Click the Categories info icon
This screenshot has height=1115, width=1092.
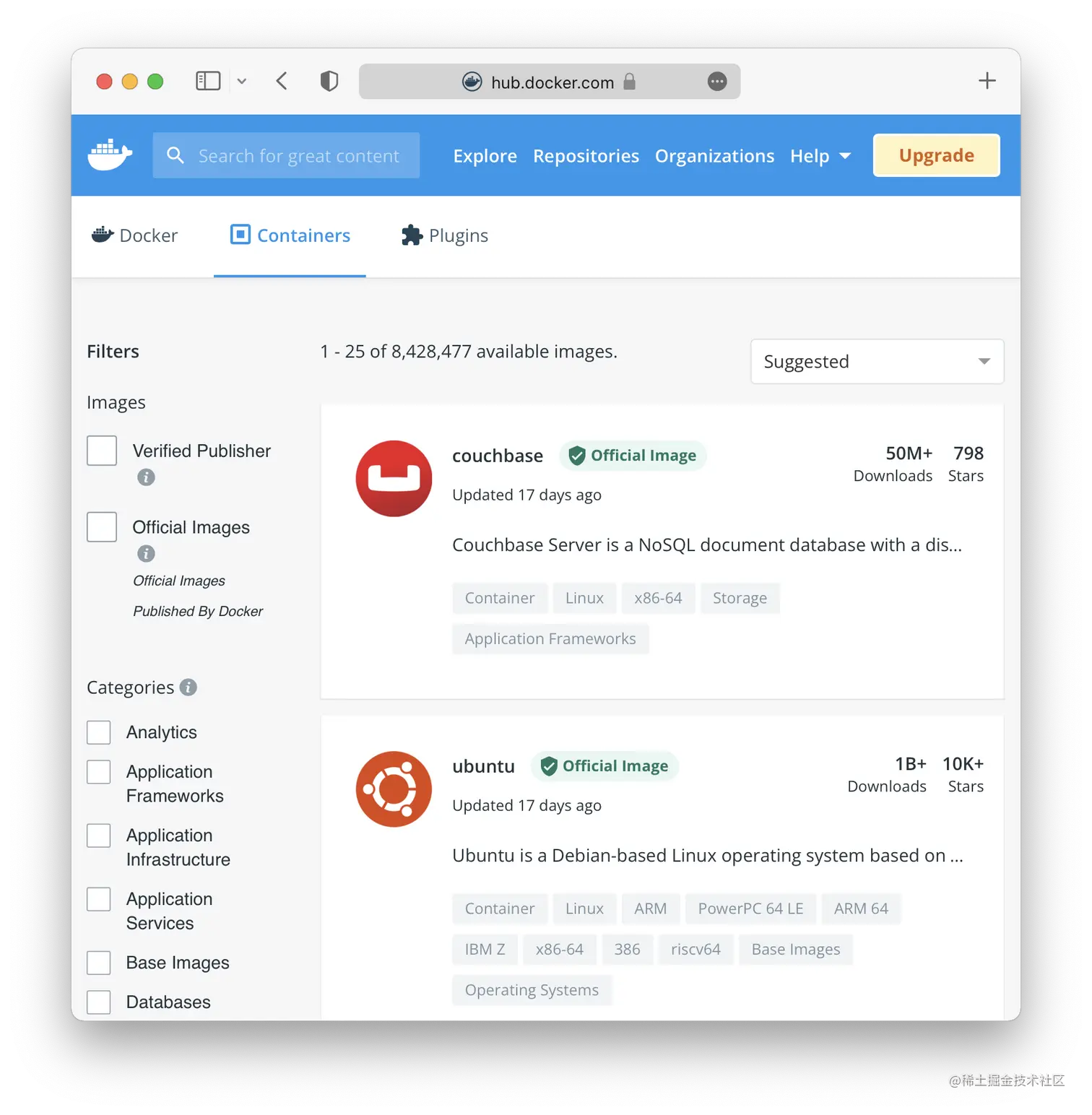[188, 687]
